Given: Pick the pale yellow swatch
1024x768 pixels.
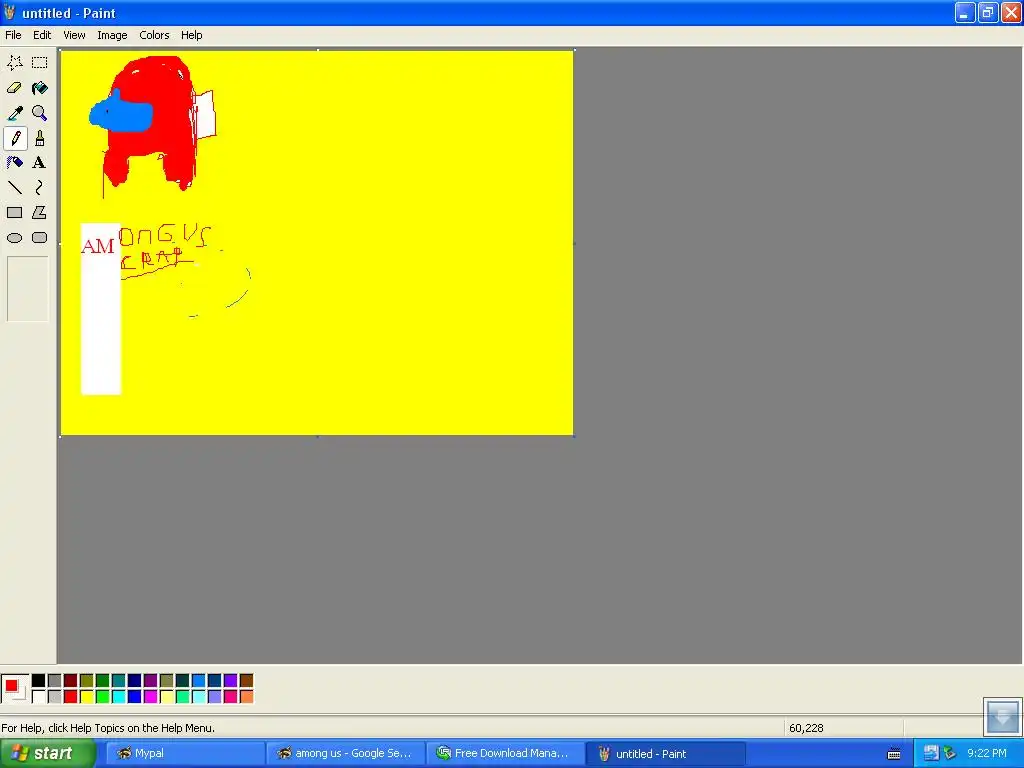Looking at the screenshot, I should (x=167, y=697).
